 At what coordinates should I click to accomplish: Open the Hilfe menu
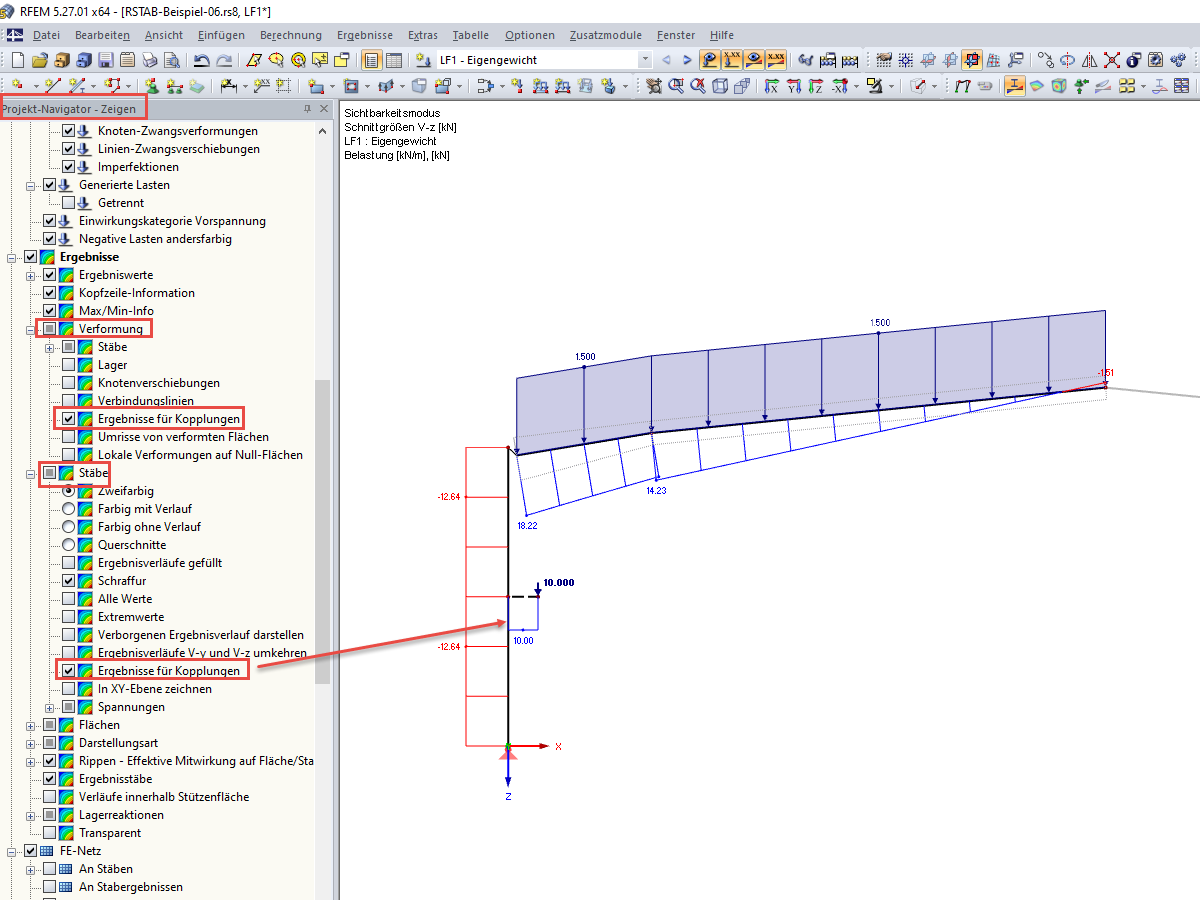click(722, 35)
